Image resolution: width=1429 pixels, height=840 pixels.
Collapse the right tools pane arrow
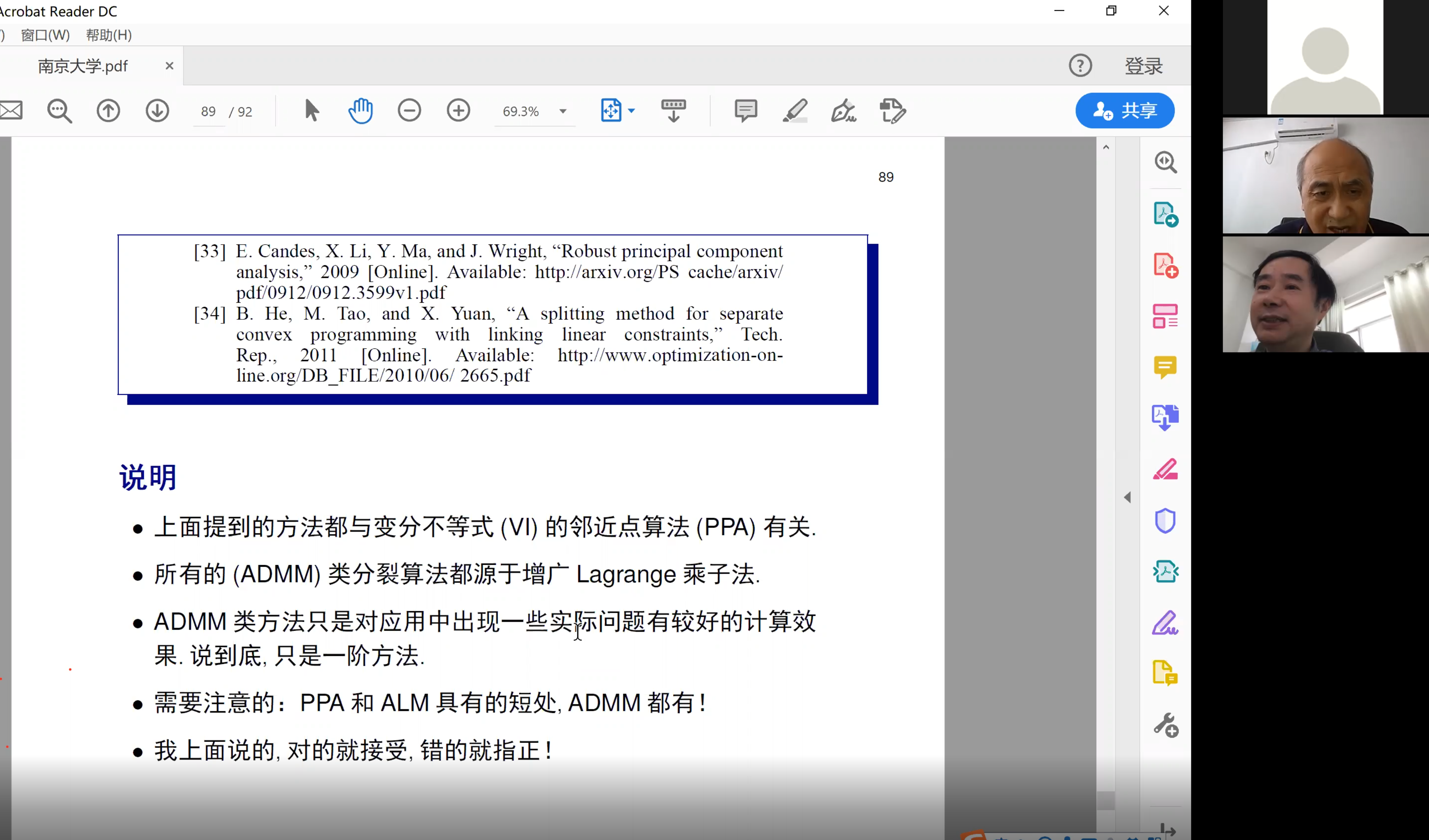coord(1127,498)
